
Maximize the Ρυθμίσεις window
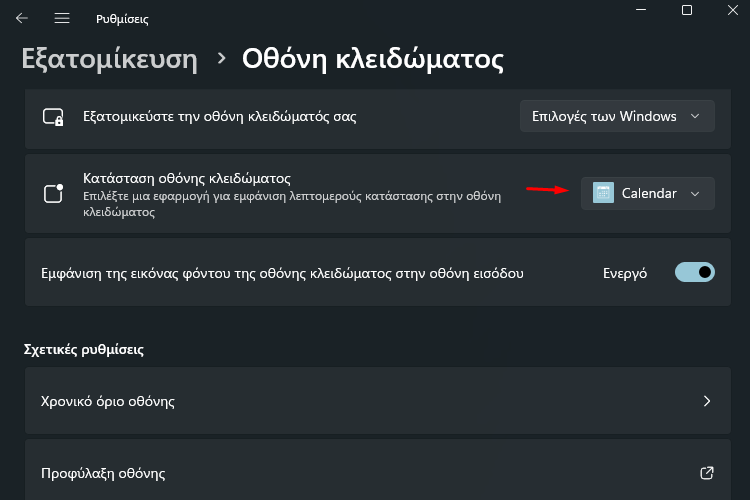point(687,10)
